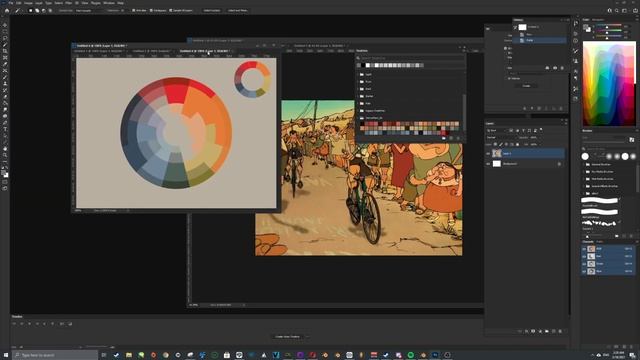Open the Search icon at top right
The height and width of the screenshot is (360, 640).
point(617,11)
